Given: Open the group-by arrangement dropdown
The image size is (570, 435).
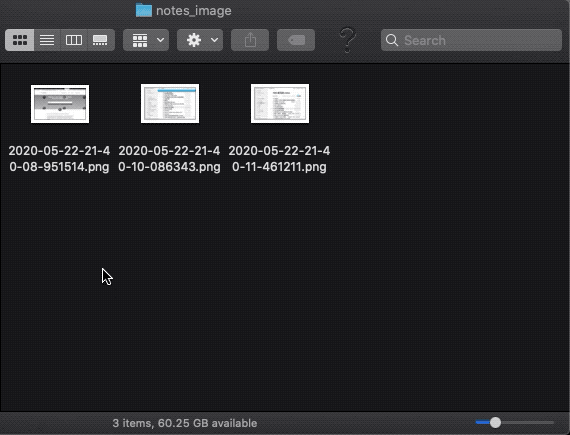Looking at the screenshot, I should [146, 40].
